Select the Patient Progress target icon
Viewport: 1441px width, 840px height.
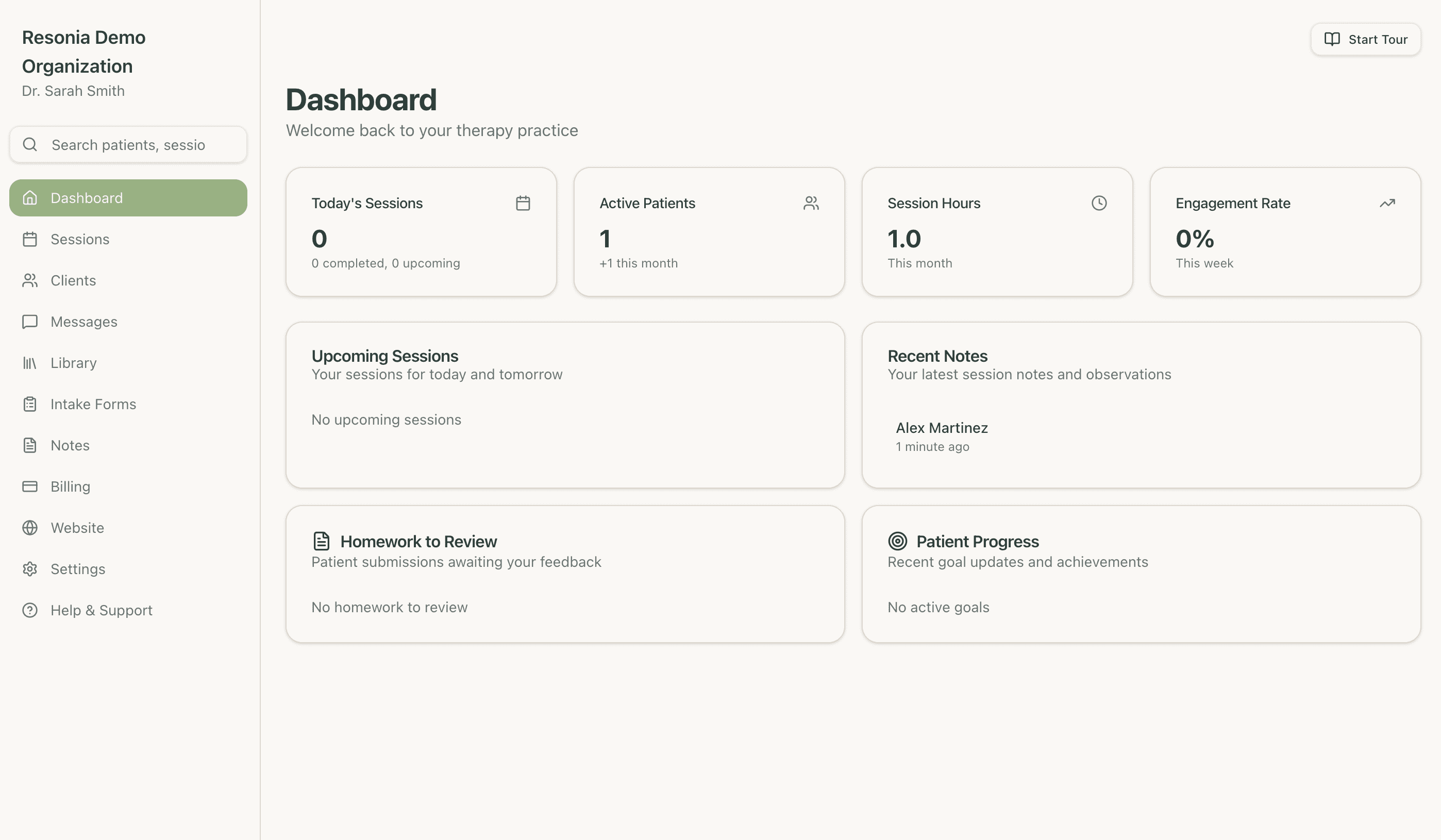coord(897,541)
